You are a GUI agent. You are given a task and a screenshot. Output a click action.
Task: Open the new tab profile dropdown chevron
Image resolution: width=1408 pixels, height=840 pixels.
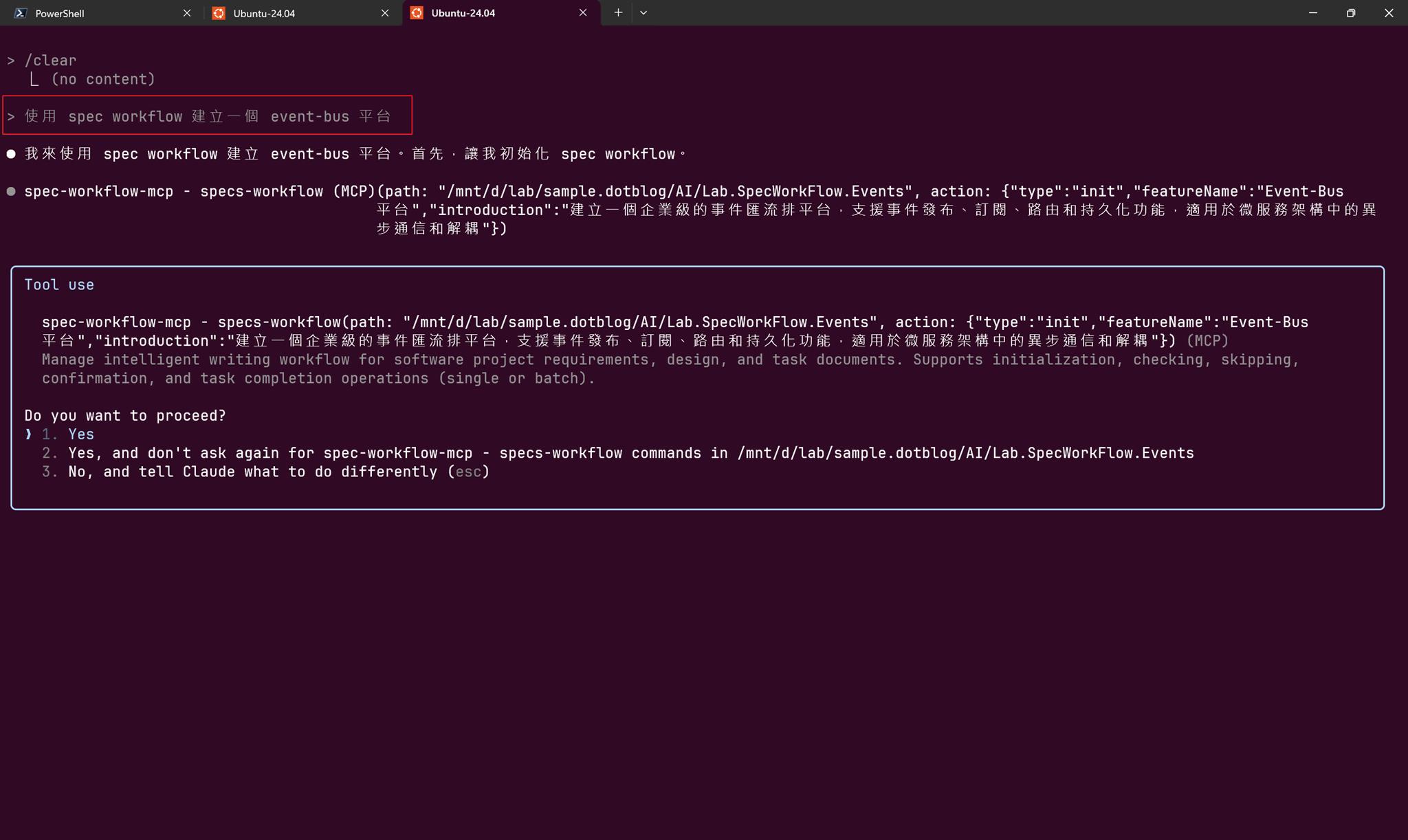tap(643, 12)
